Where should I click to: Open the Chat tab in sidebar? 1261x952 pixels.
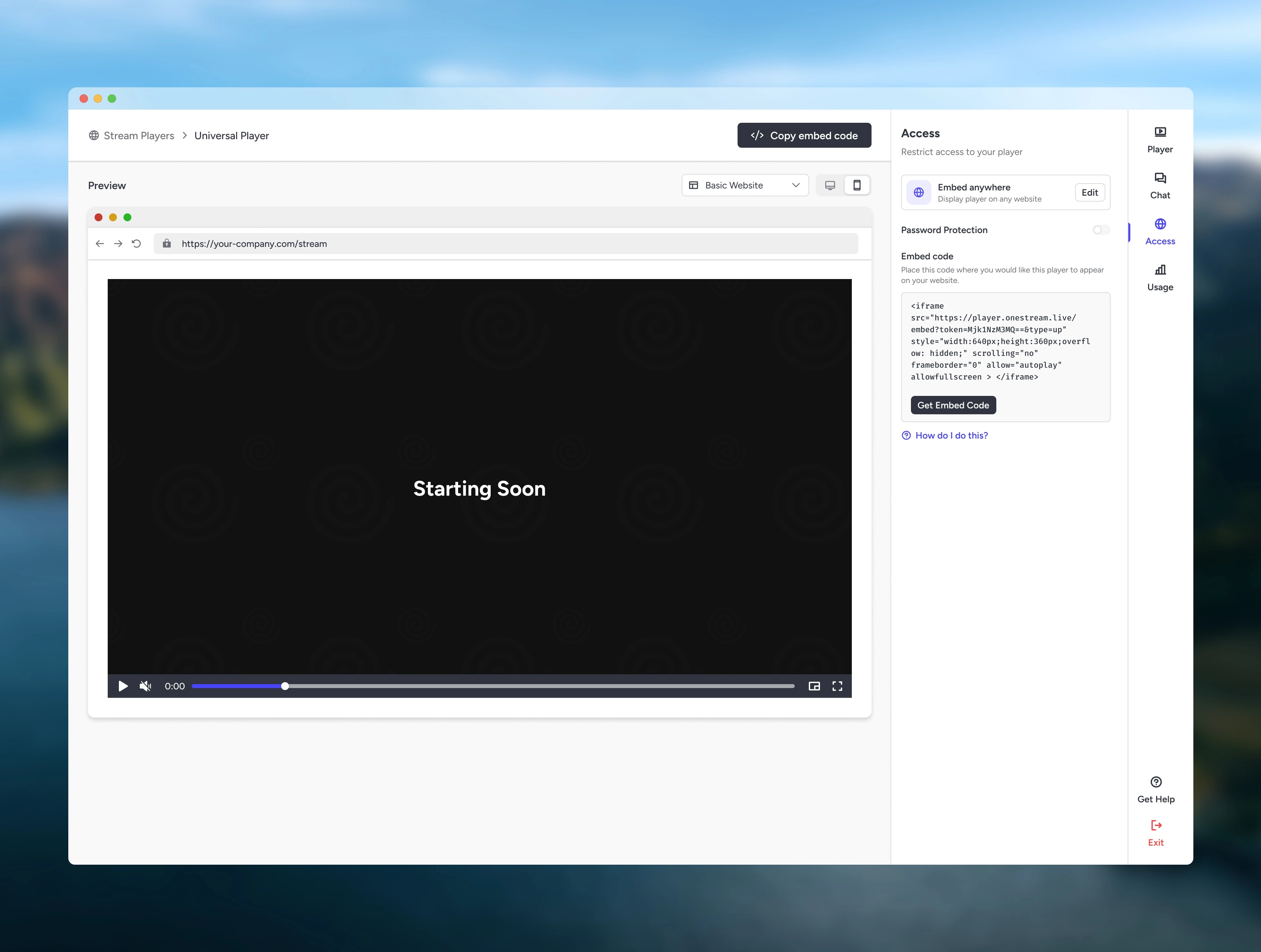pos(1160,186)
